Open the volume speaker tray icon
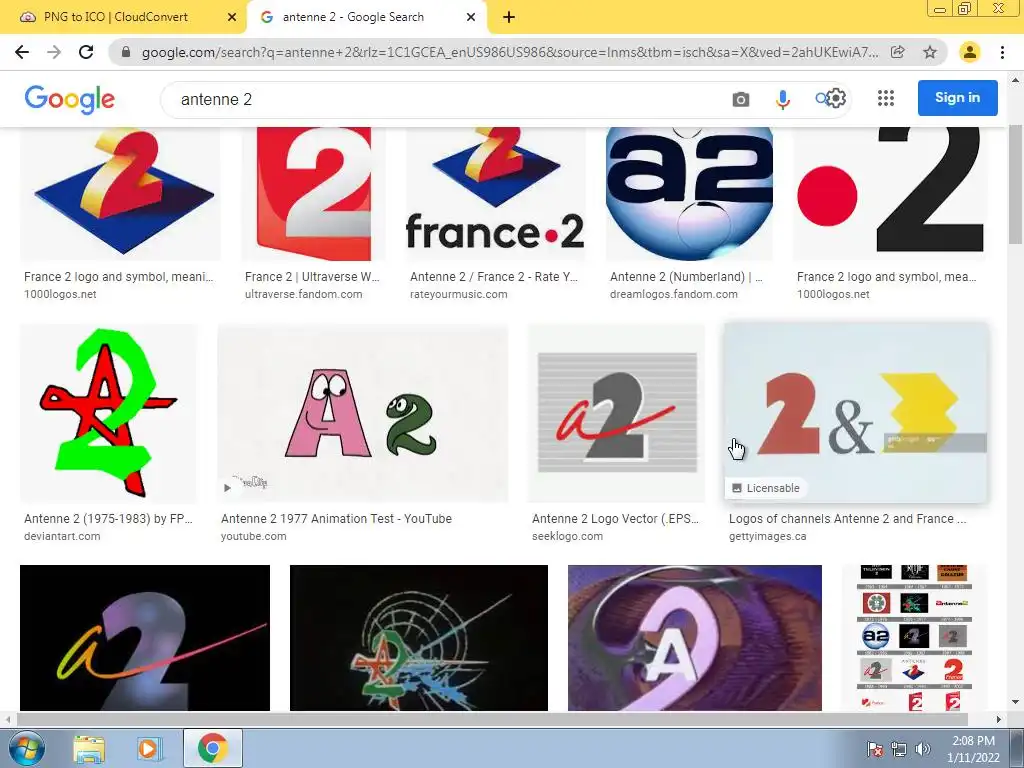1024x768 pixels. 922,749
